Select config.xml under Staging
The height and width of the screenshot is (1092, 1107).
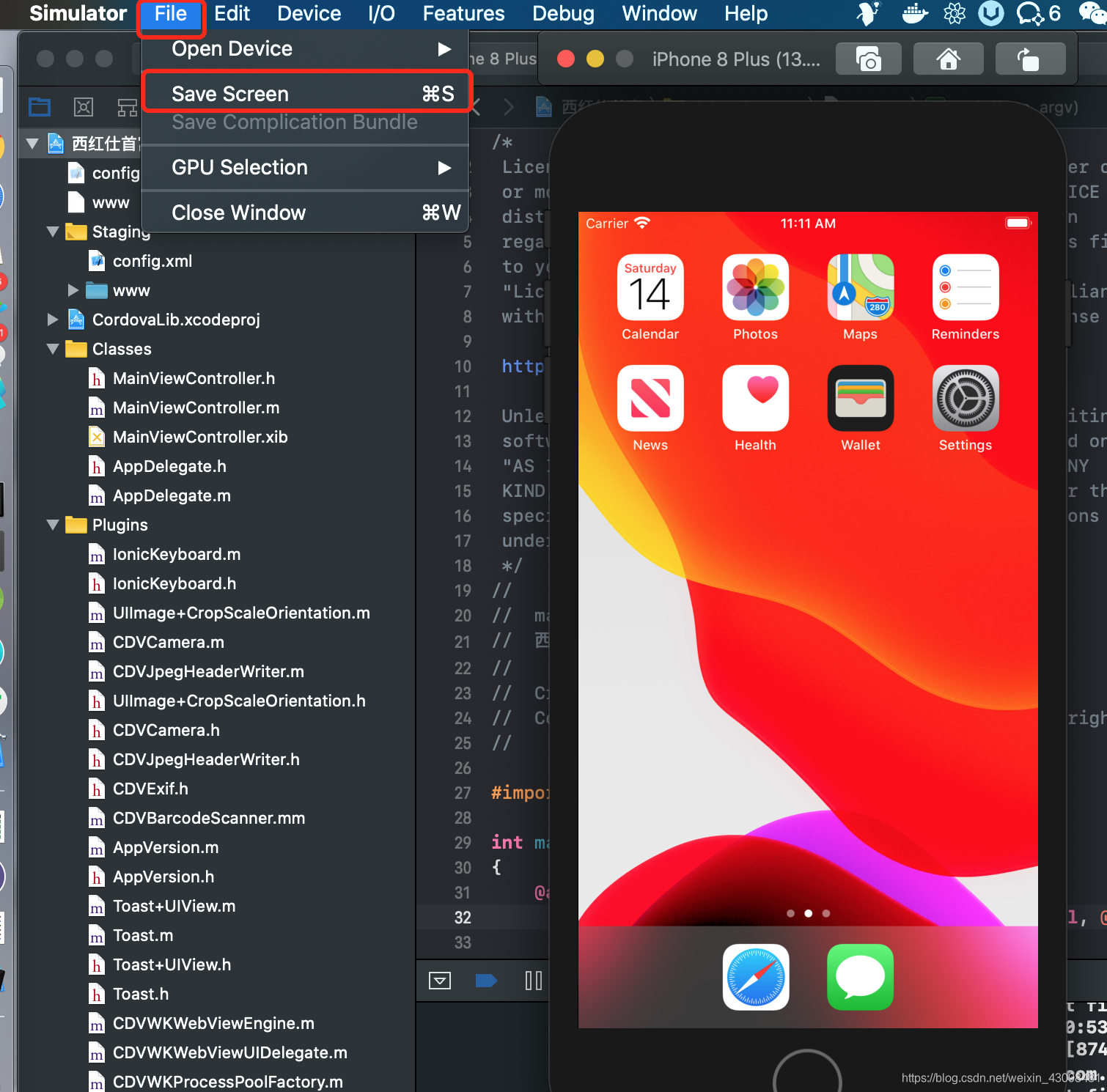(x=152, y=261)
